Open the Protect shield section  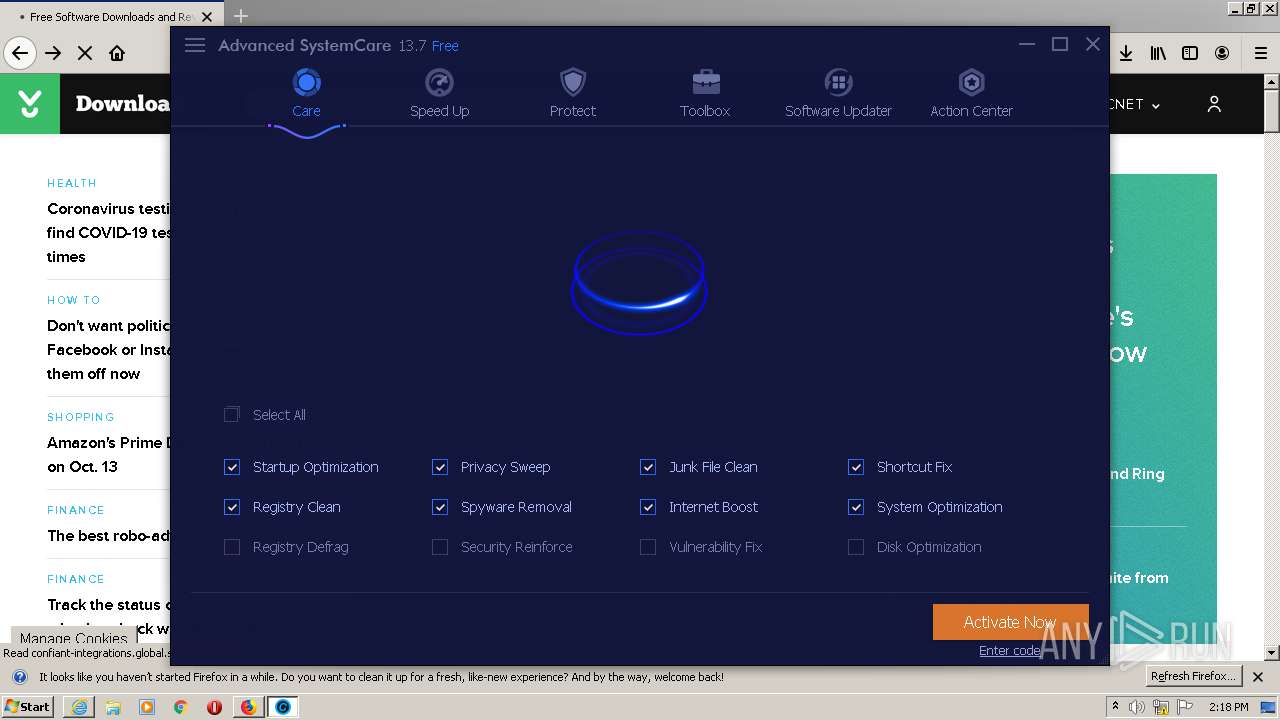pyautogui.click(x=572, y=94)
